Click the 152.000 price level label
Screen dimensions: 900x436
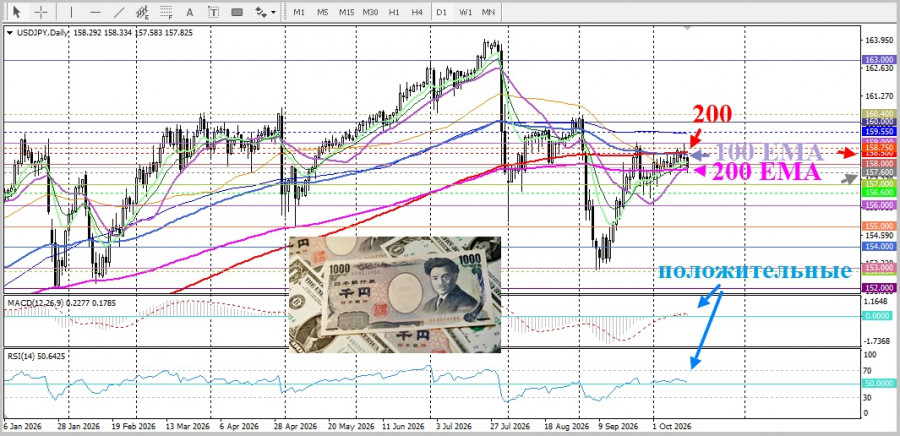[x=878, y=287]
